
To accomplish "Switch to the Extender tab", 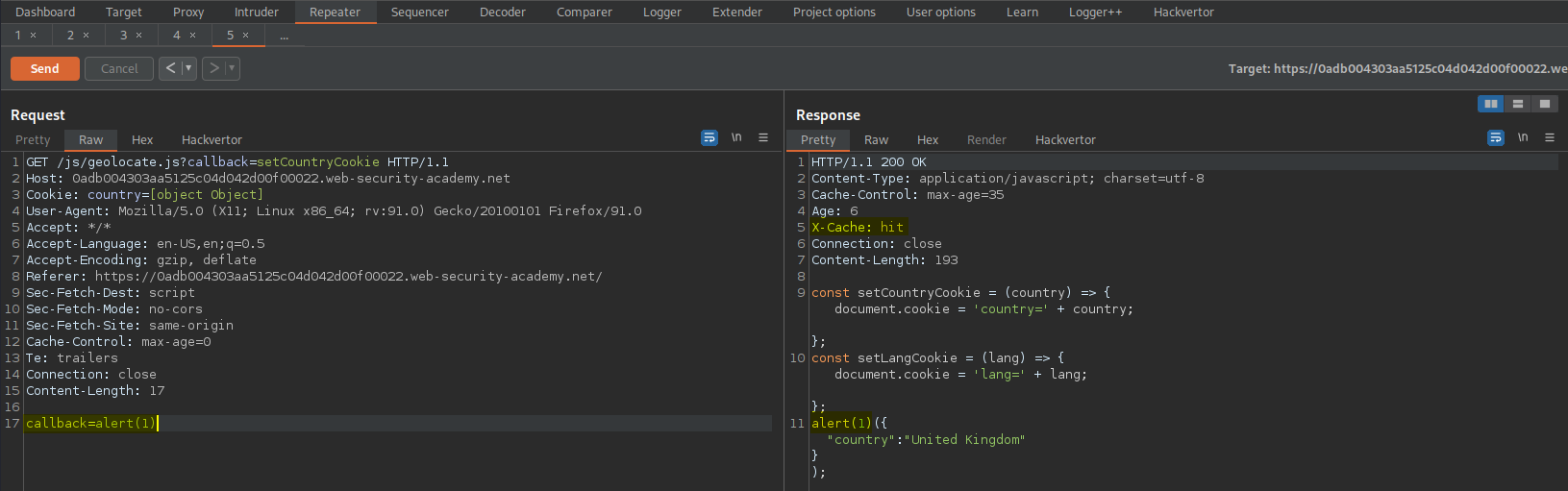I will click(x=737, y=12).
